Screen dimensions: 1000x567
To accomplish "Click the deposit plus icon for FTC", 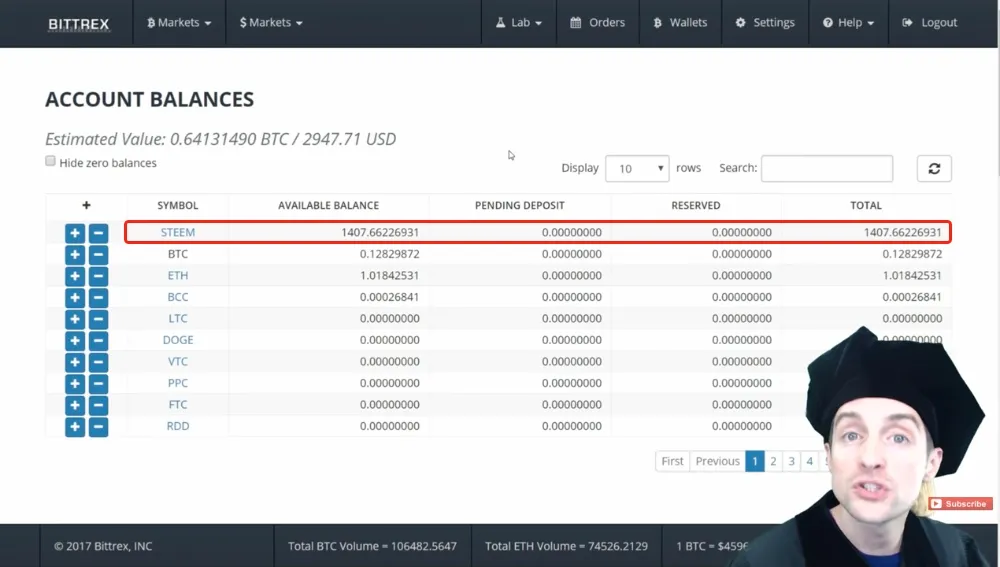I will tap(75, 405).
